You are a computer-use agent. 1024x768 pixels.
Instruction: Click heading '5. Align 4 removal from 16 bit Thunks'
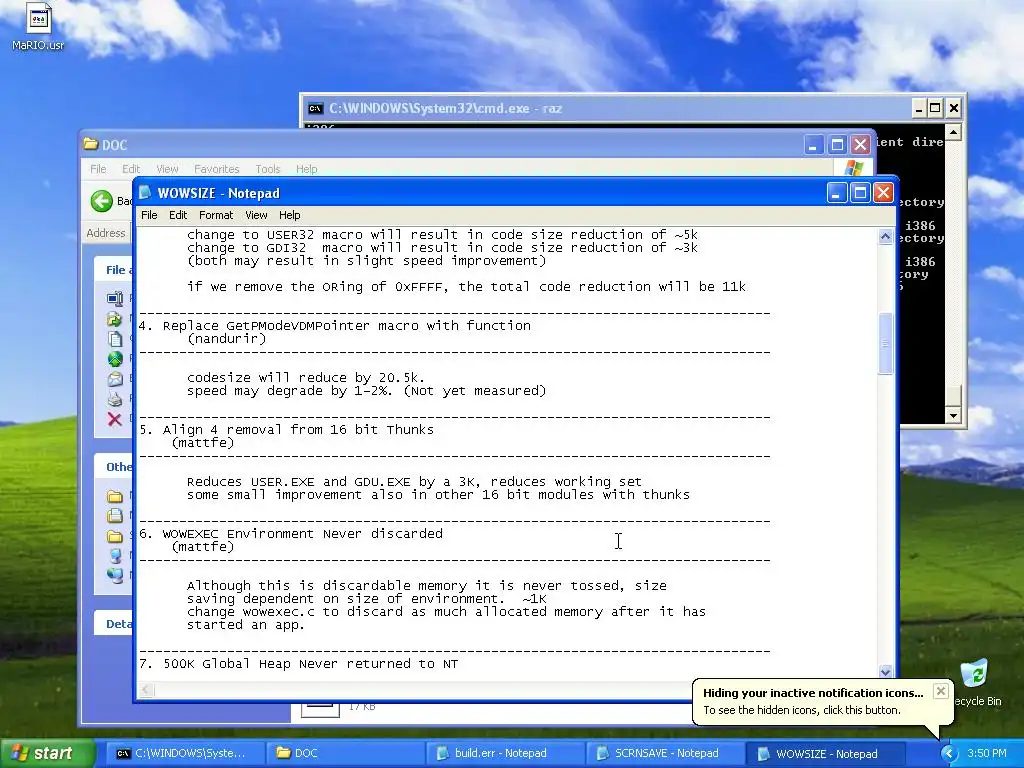point(286,429)
